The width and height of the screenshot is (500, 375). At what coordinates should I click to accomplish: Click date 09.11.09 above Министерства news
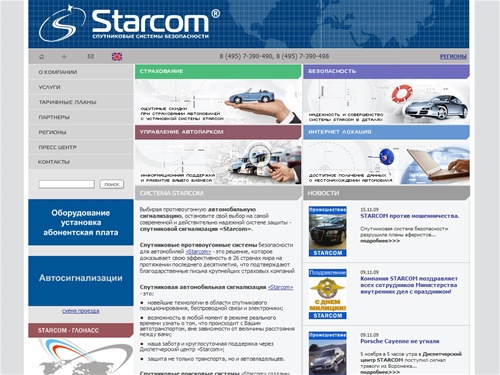369,272
